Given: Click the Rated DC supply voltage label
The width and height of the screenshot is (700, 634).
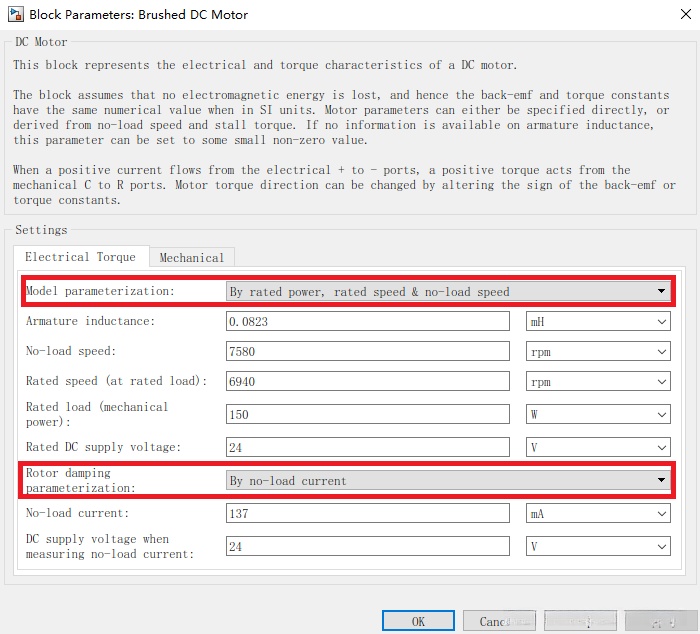Looking at the screenshot, I should [x=103, y=447].
